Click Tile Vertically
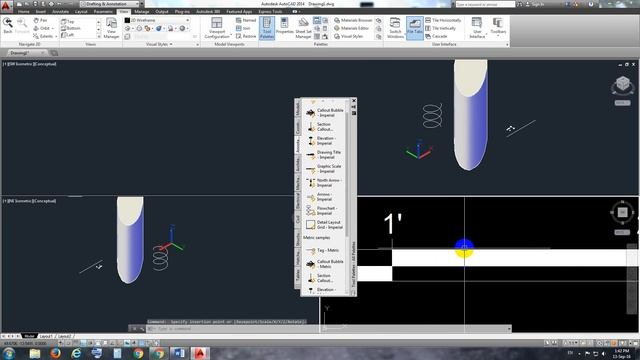 tap(440, 28)
